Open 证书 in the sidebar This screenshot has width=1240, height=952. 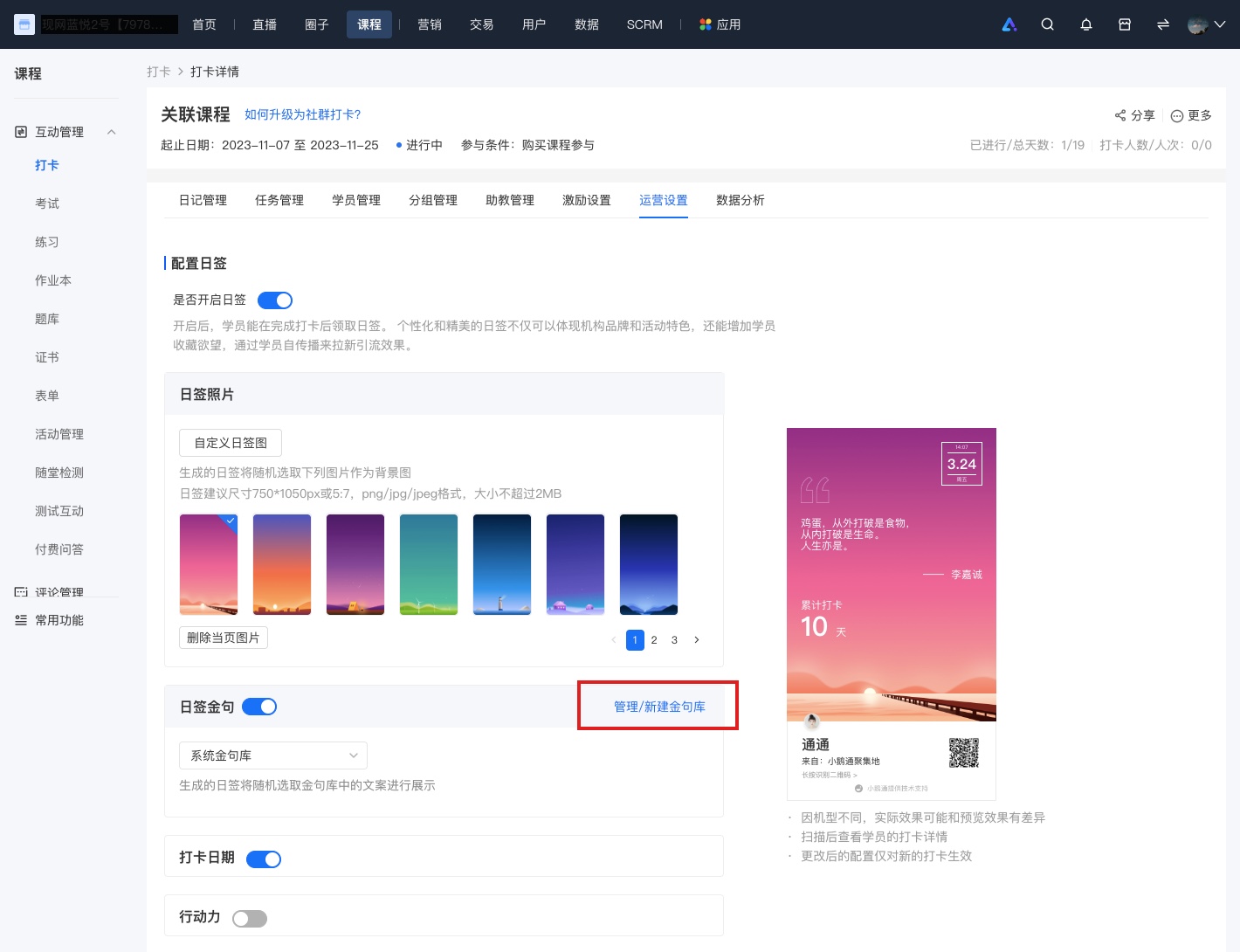(x=47, y=357)
